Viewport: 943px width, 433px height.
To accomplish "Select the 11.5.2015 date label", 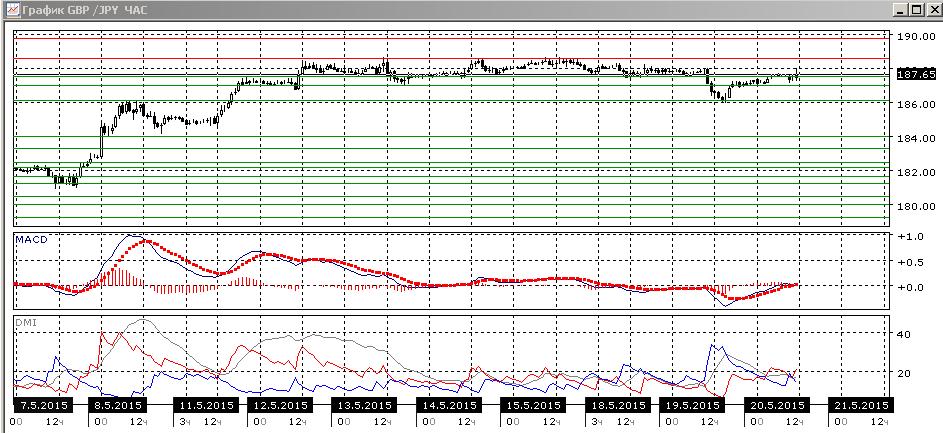I will coord(203,405).
